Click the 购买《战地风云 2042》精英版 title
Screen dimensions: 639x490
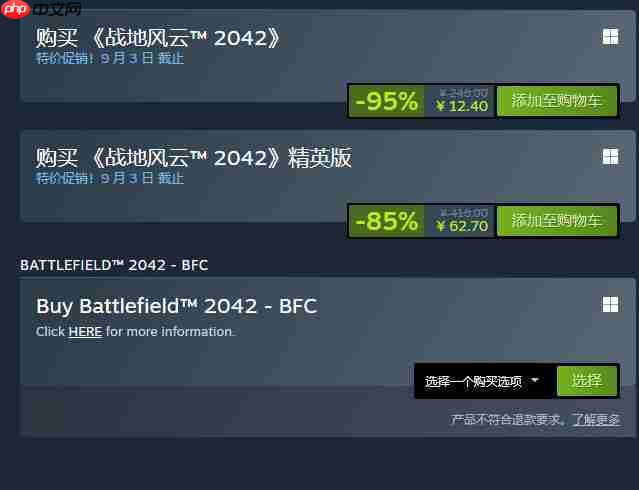[x=194, y=157]
